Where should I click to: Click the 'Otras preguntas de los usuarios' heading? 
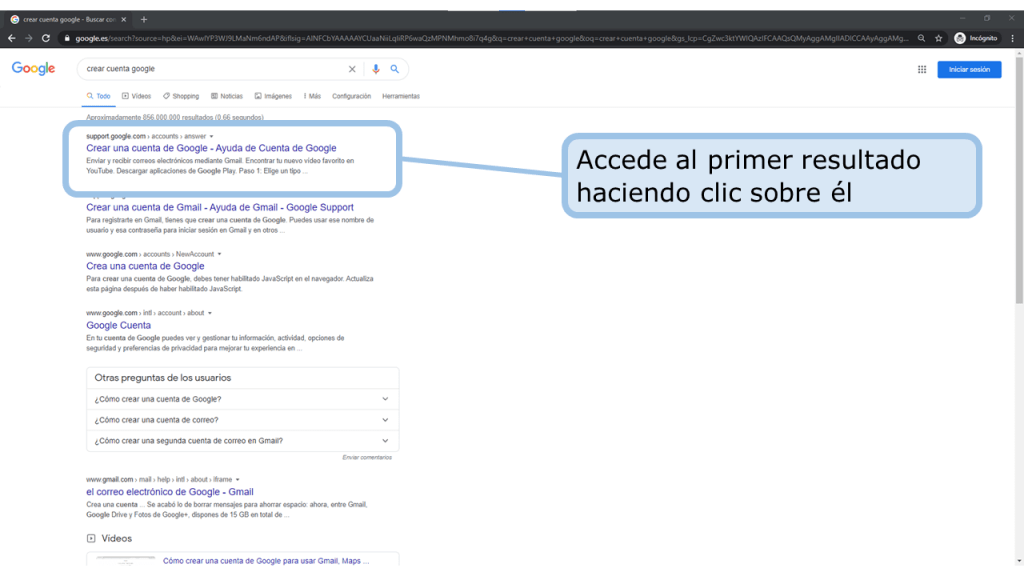(x=163, y=377)
